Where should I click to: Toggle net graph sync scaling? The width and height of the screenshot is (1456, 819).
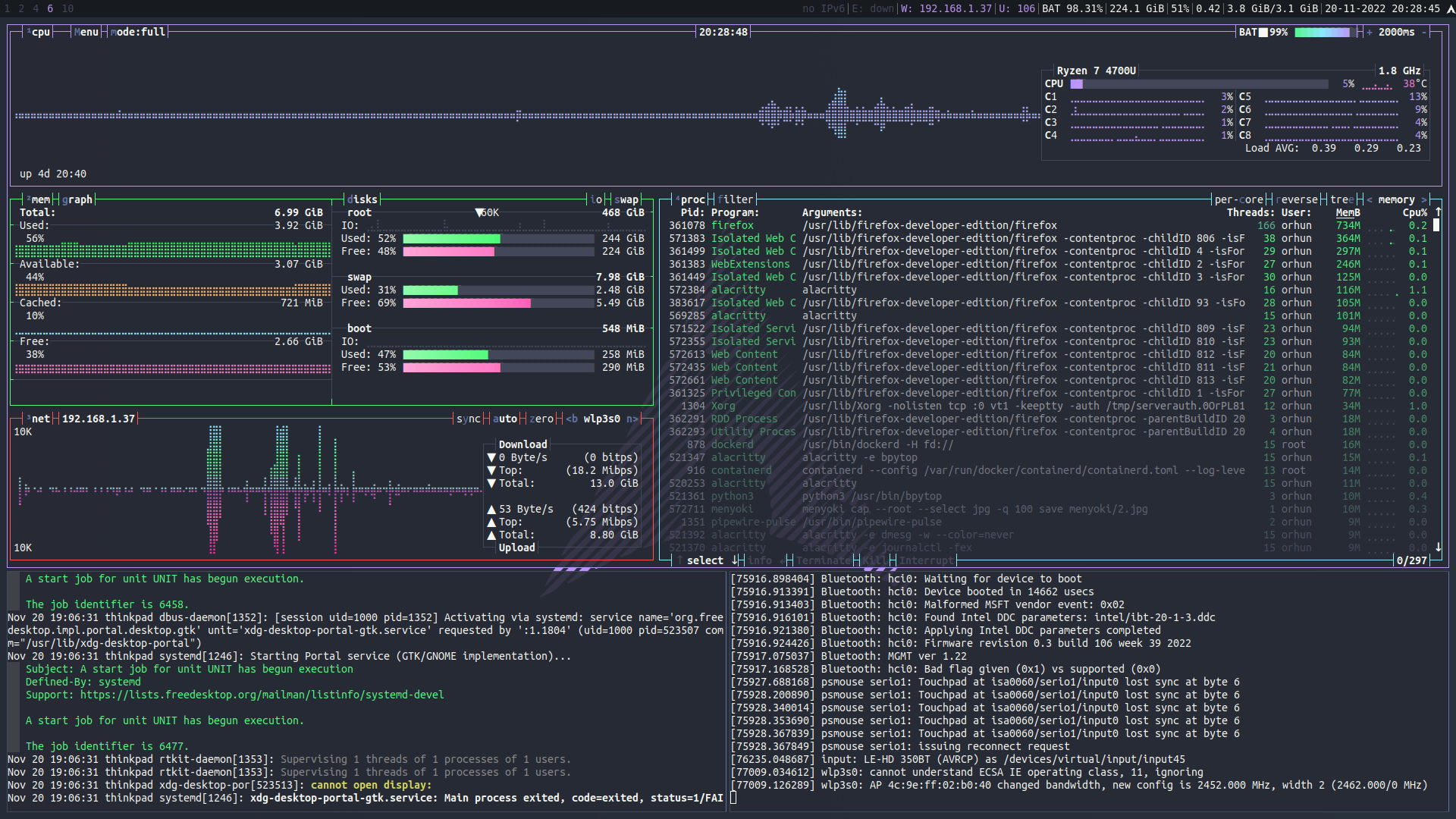coord(469,419)
